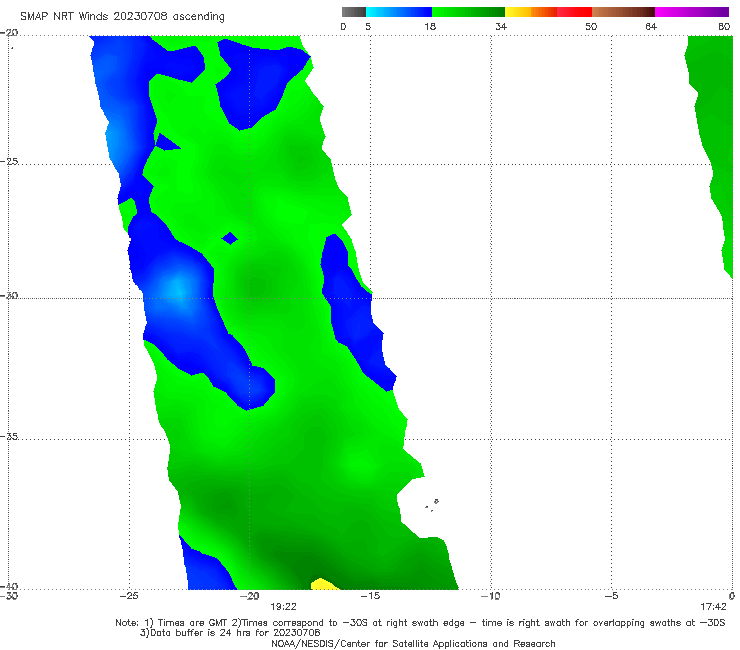Click the color bar label '50'
The width and height of the screenshot is (740, 650).
pos(591,26)
